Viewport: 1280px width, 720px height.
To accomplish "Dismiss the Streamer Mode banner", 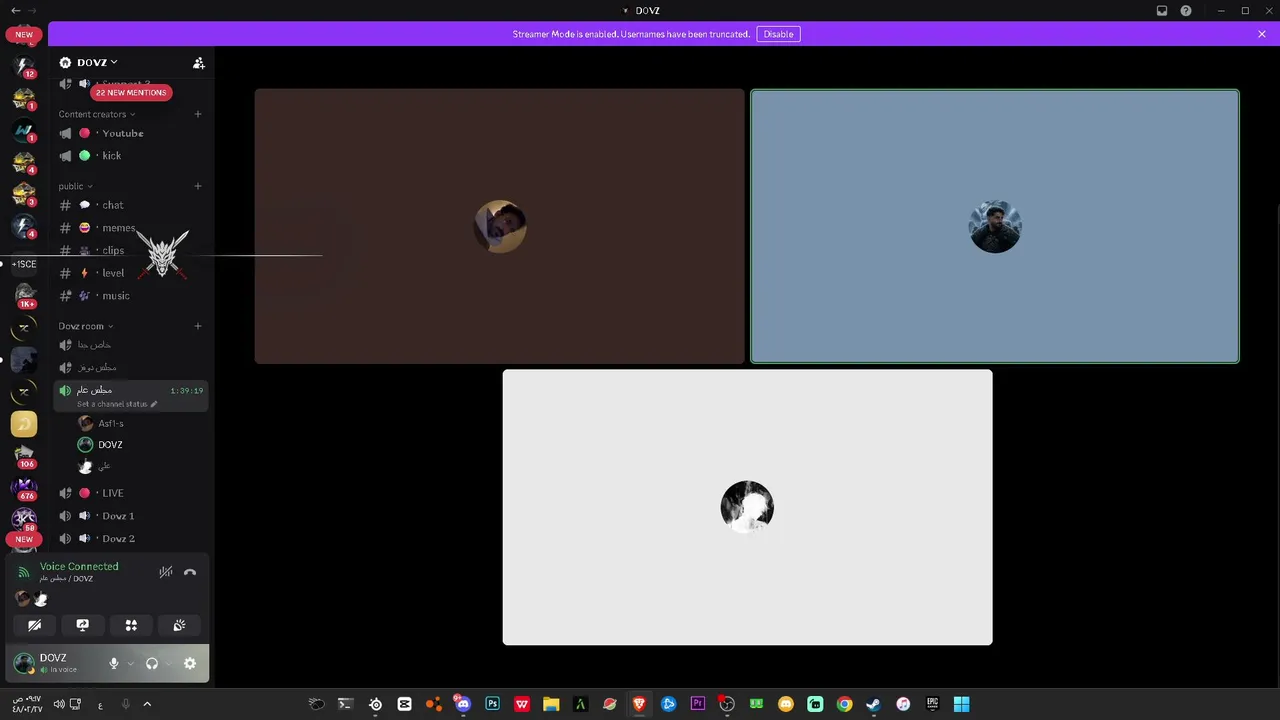I will click(x=1262, y=34).
